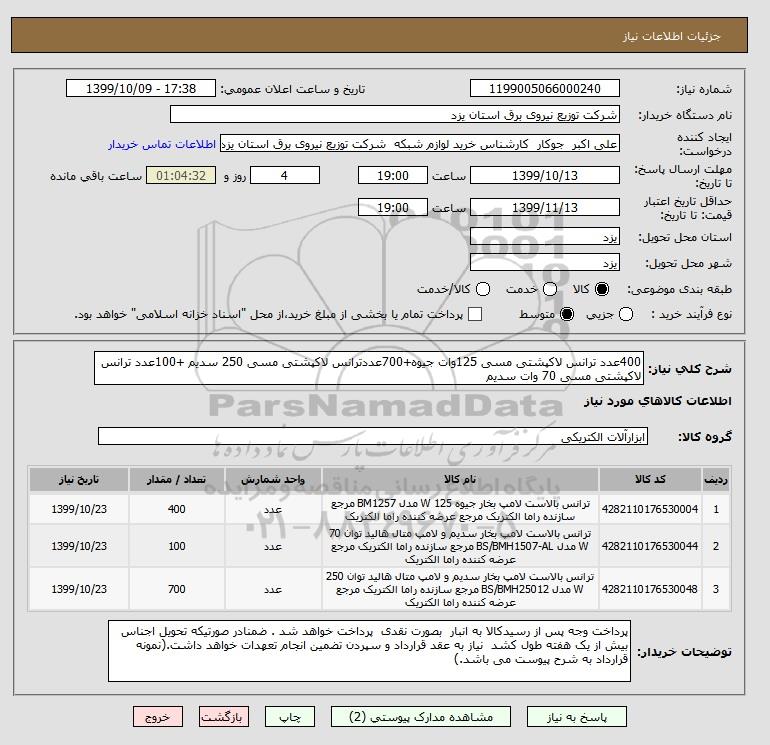770x745 pixels.
Task: Click the price validity date 1399/11/13
Action: (x=545, y=207)
